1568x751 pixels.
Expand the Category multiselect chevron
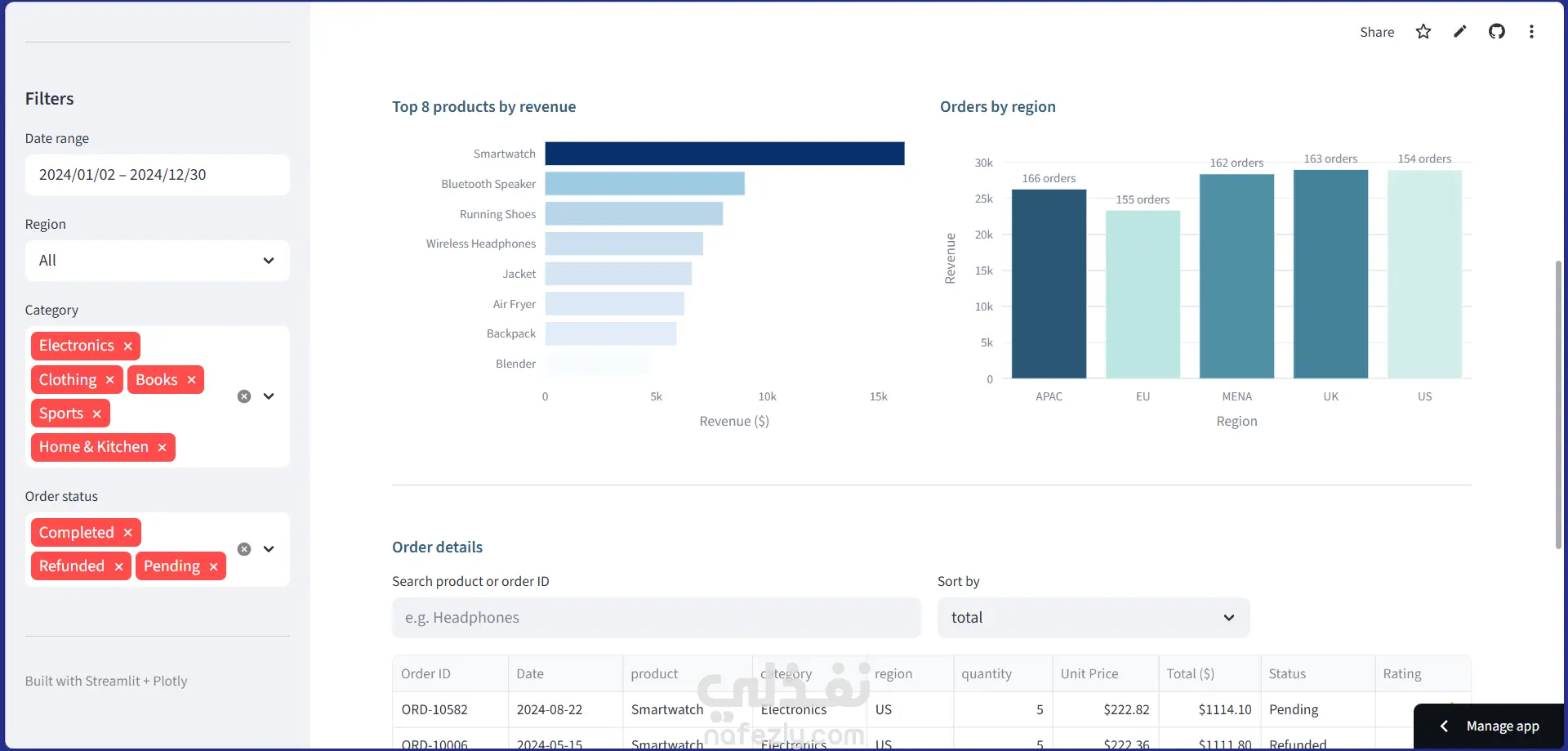(x=269, y=396)
